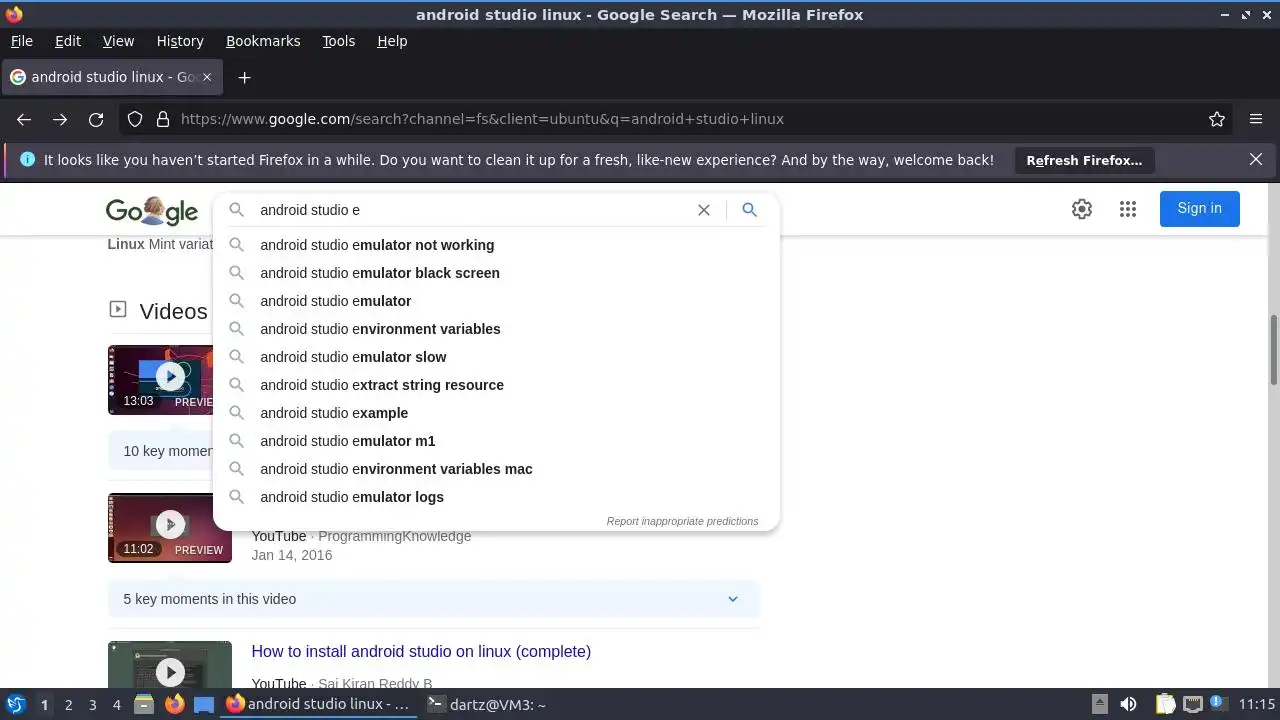Image resolution: width=1280 pixels, height=720 pixels.
Task: Click the blue magnifier search button
Action: [749, 210]
